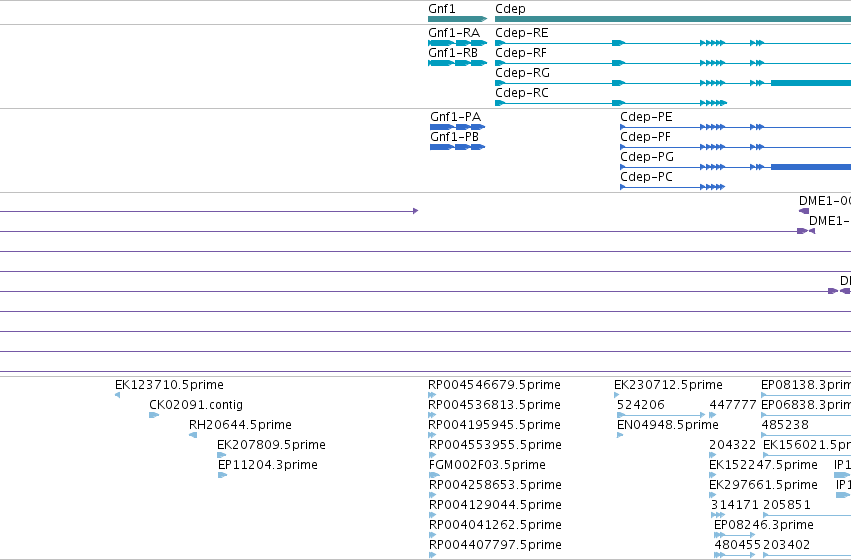Click the 314171 feature label
The height and width of the screenshot is (560, 851).
tap(734, 505)
